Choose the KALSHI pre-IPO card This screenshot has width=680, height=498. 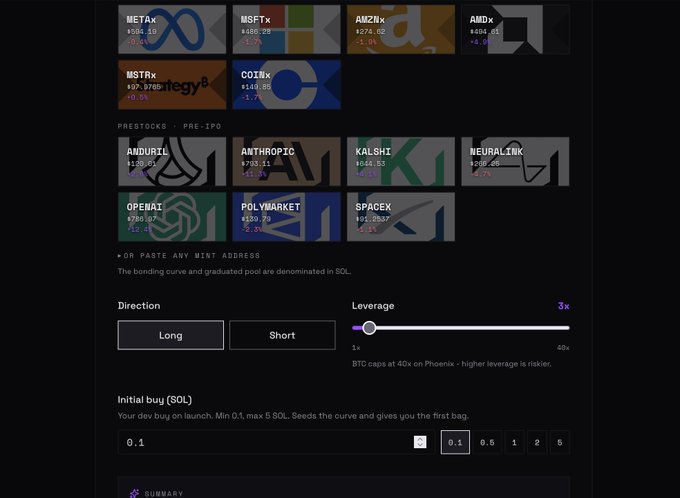pos(401,161)
